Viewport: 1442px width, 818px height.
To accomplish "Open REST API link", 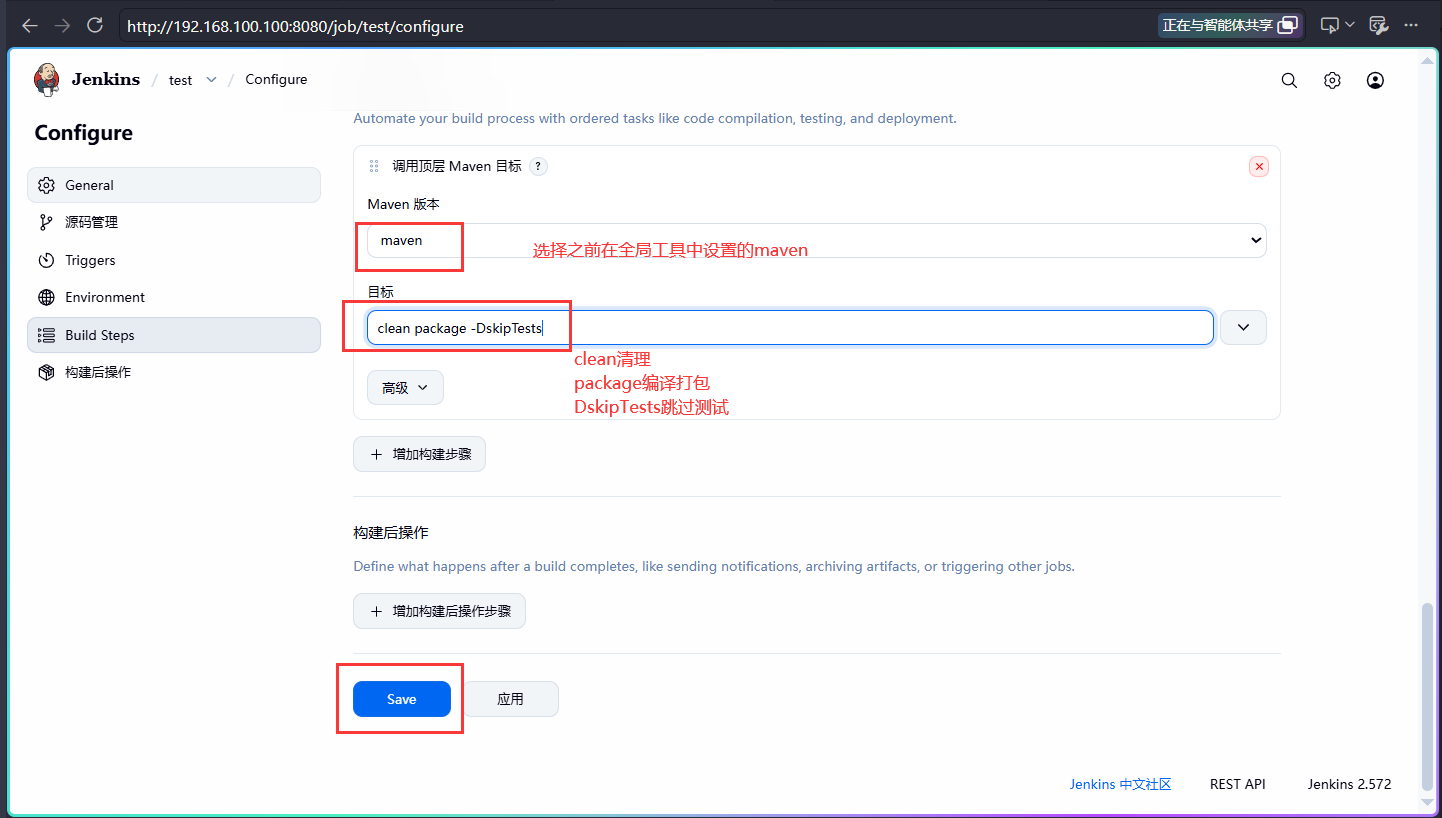I will (x=1238, y=784).
